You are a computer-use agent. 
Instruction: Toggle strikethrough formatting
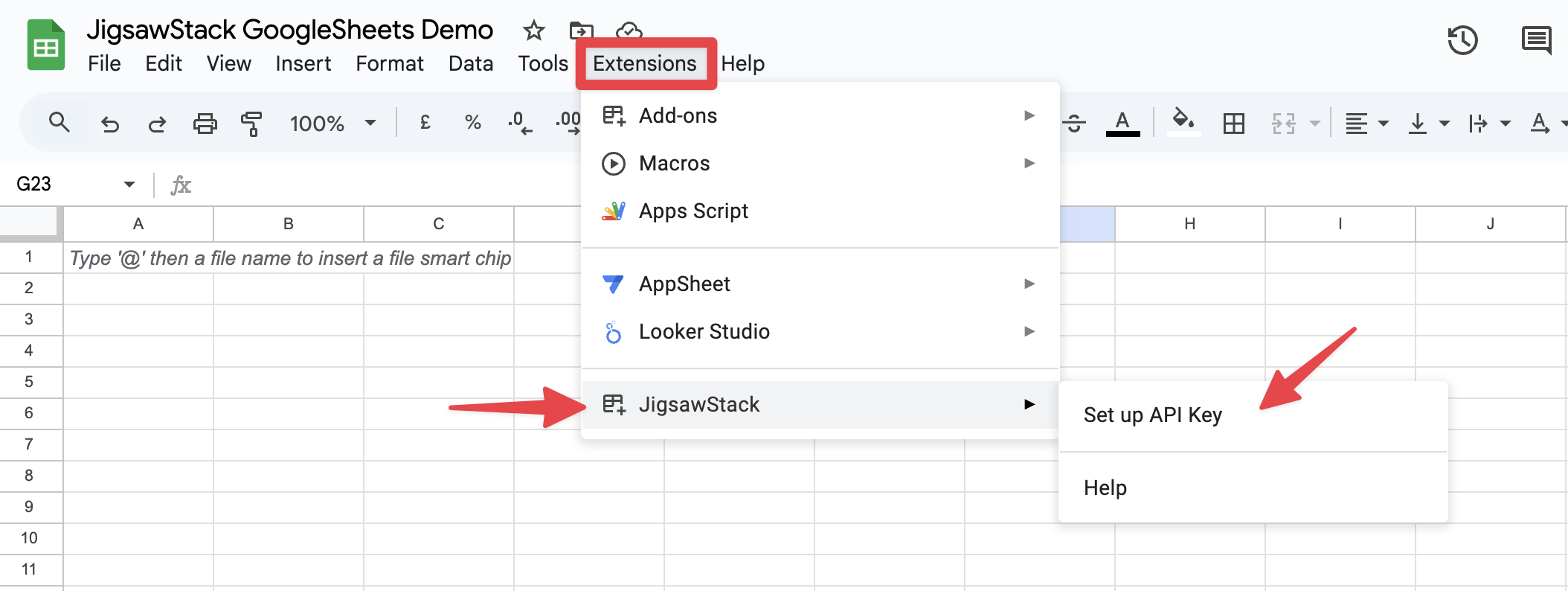1074,124
